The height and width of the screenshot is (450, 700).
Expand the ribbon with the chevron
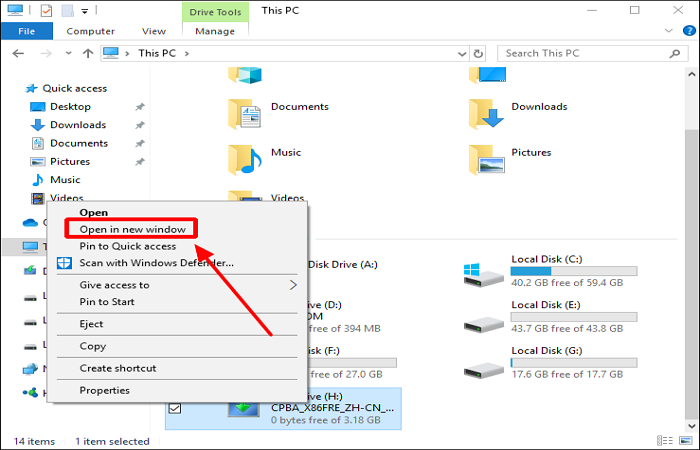668,31
